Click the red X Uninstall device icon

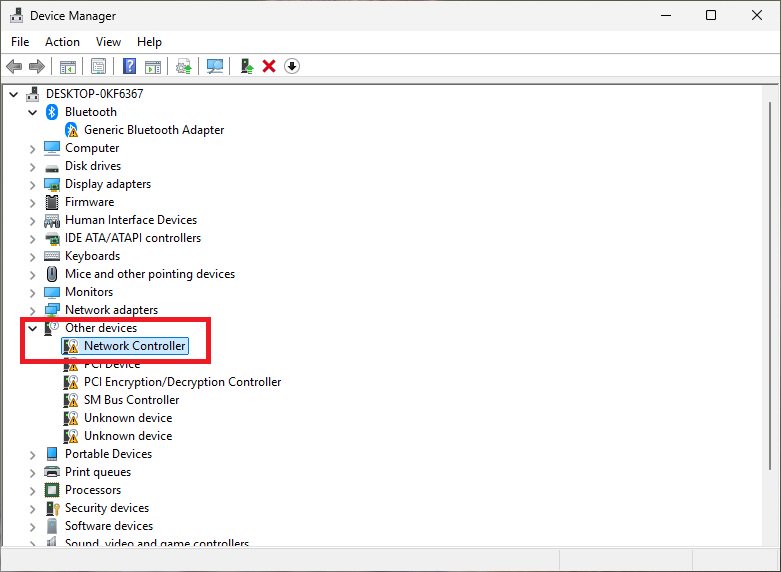click(269, 66)
